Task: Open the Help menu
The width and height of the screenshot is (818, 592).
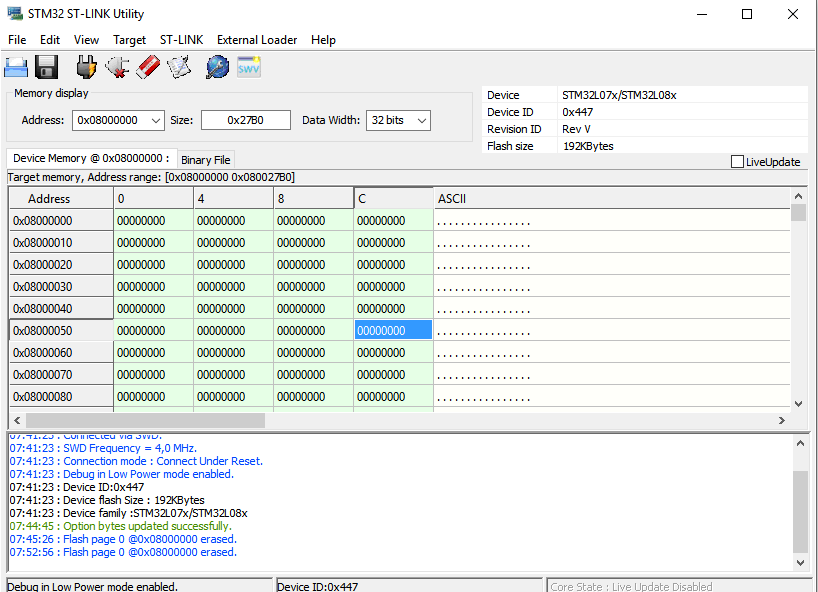Action: [x=323, y=40]
